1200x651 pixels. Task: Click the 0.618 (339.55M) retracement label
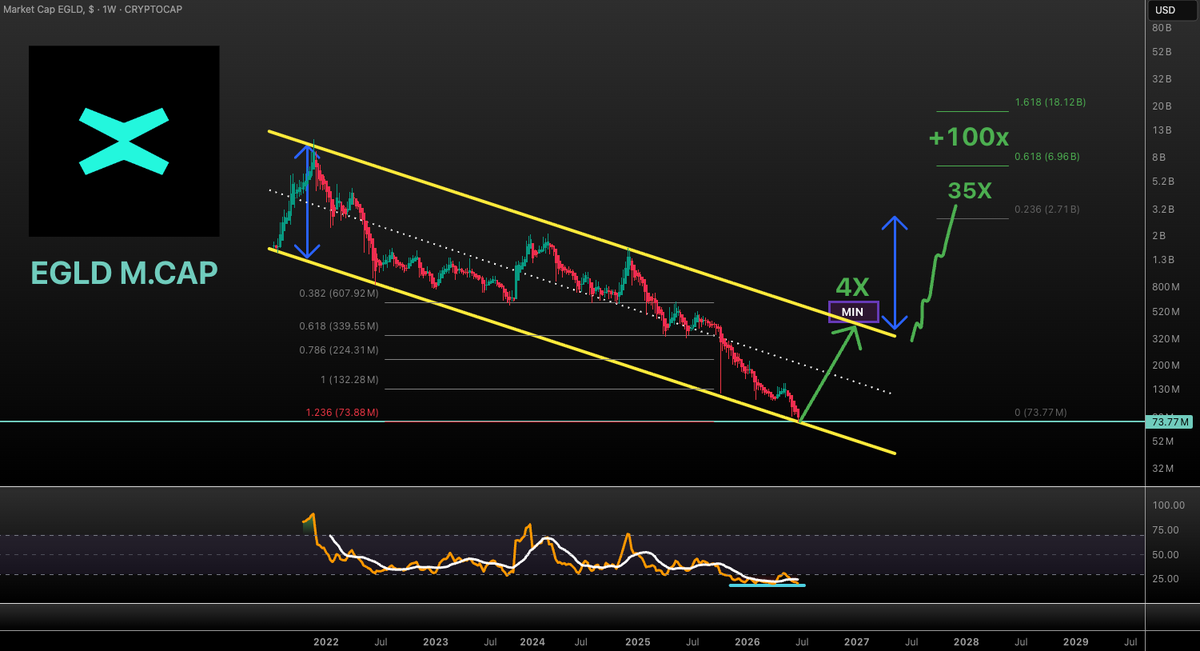pos(337,326)
